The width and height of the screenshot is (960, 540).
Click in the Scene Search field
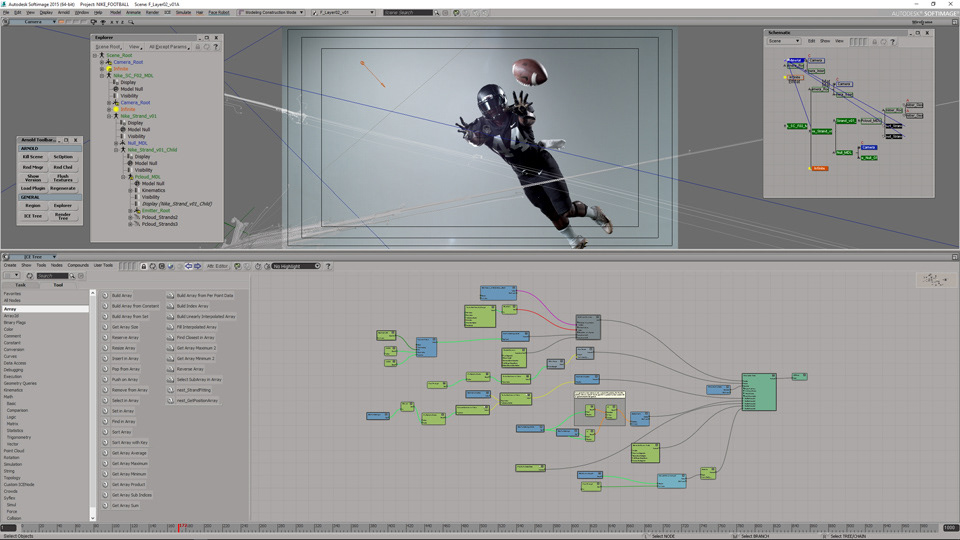pos(407,13)
